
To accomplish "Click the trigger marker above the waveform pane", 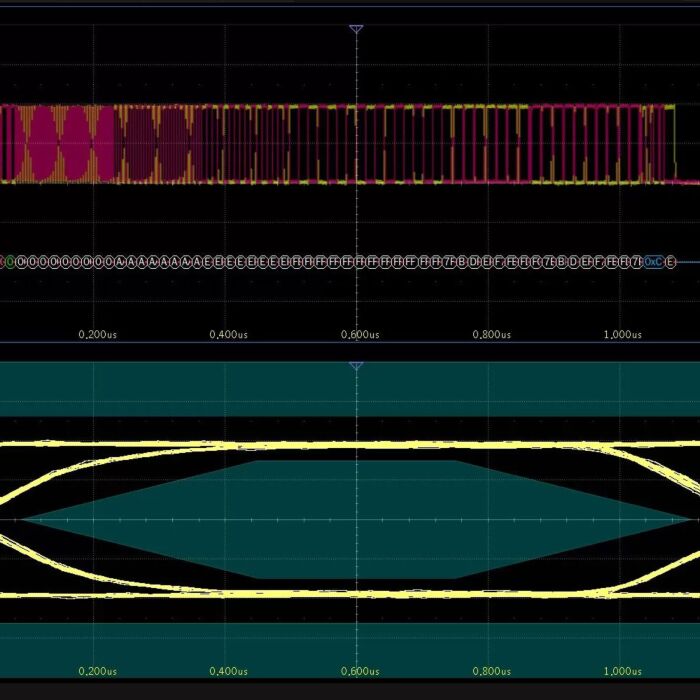I will click(356, 29).
